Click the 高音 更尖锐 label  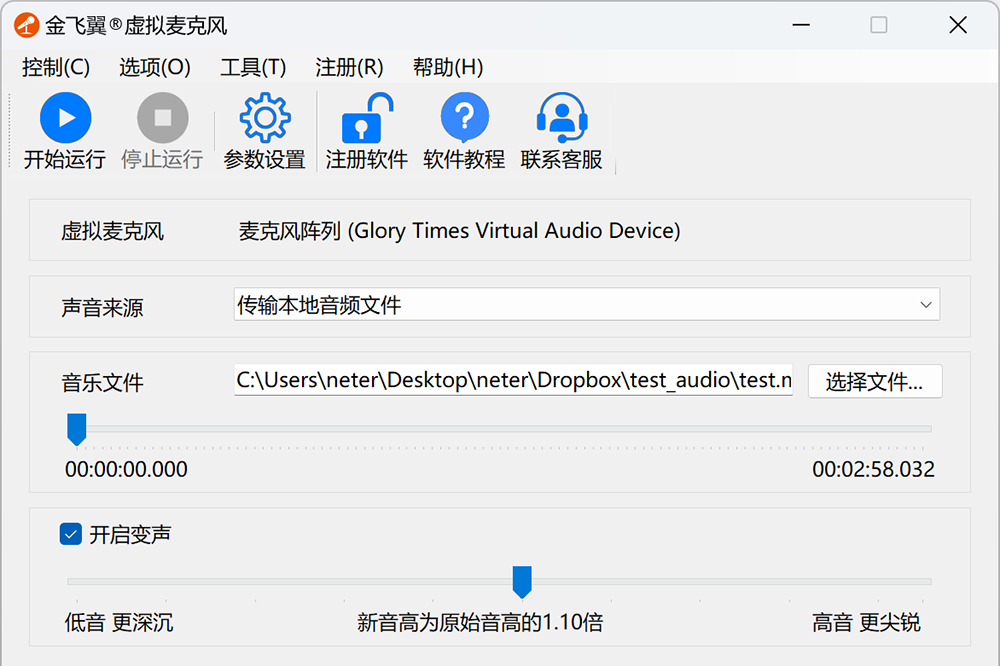pyautogui.click(x=866, y=623)
